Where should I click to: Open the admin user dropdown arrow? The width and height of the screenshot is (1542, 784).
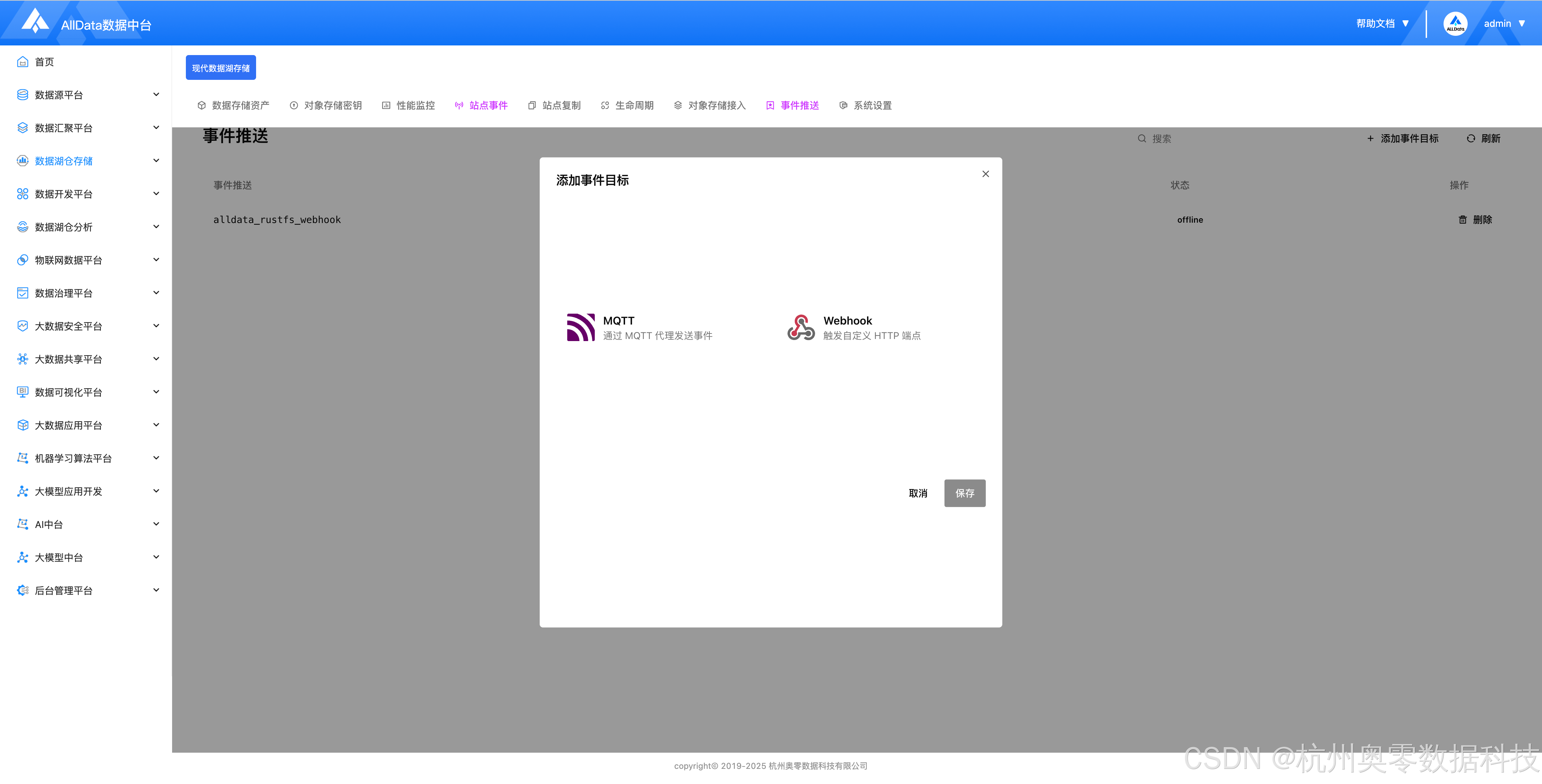pos(1522,24)
